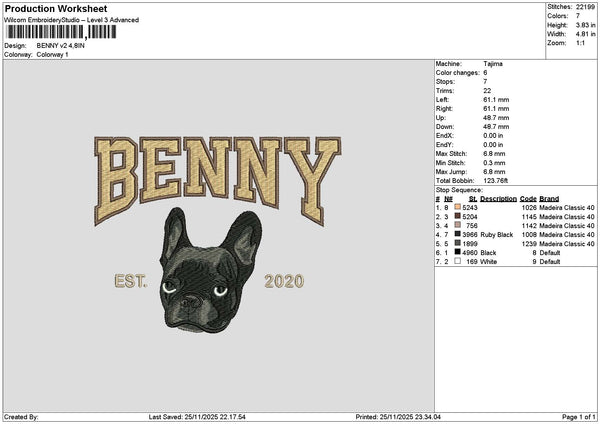Click the 'Page 1 of 1' footer text
Viewport: 600px width, 424px height.
click(579, 417)
